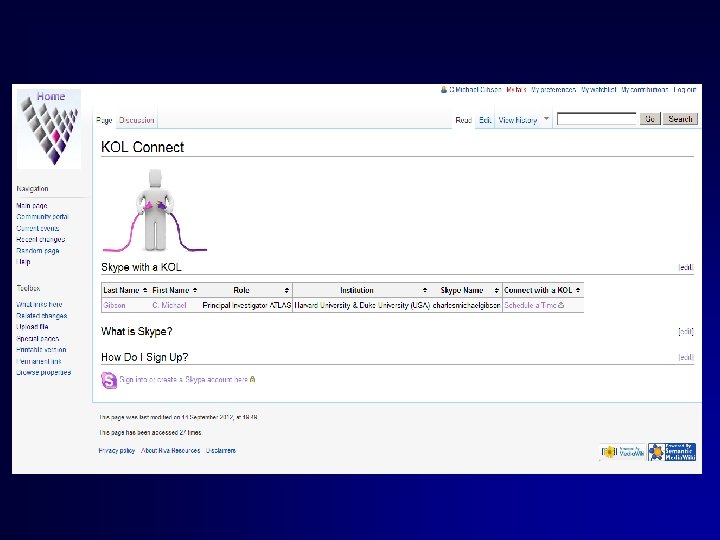Open the Current events link
The height and width of the screenshot is (540, 720).
pos(38,228)
